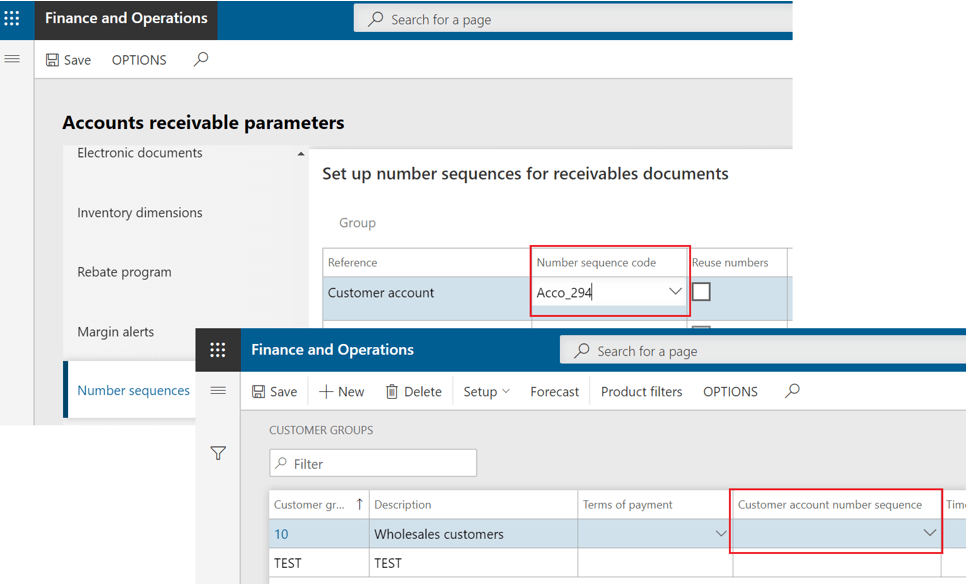Open app launcher waffle in Customer groups window
968x584 pixels.
coord(218,350)
